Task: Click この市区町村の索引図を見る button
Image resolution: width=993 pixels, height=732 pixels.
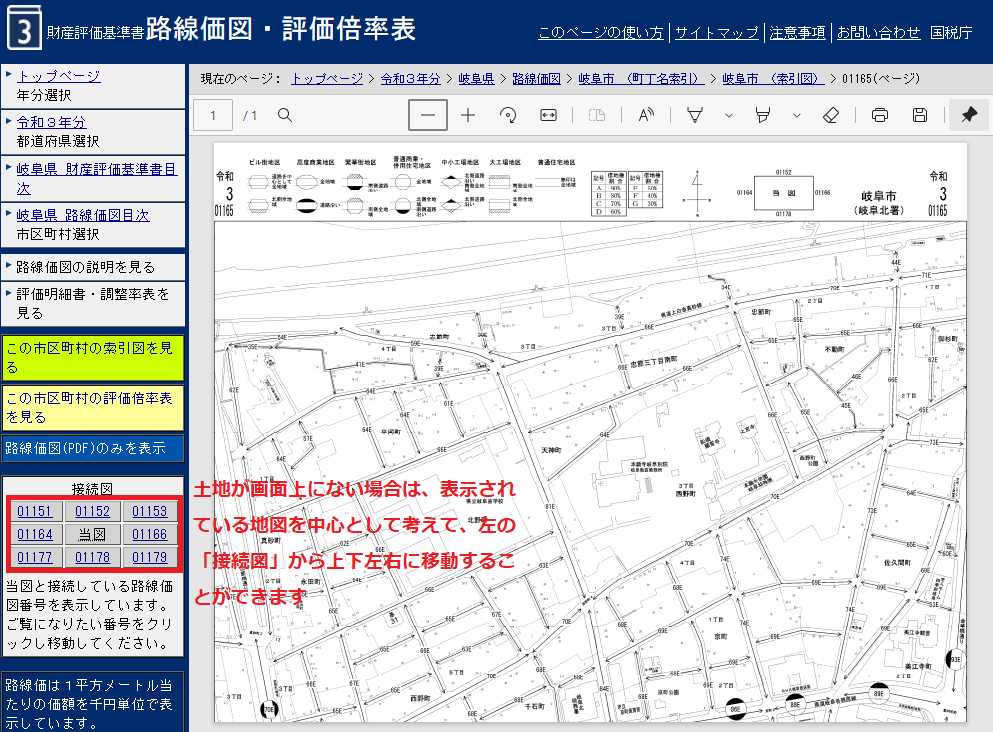Action: [x=92, y=358]
